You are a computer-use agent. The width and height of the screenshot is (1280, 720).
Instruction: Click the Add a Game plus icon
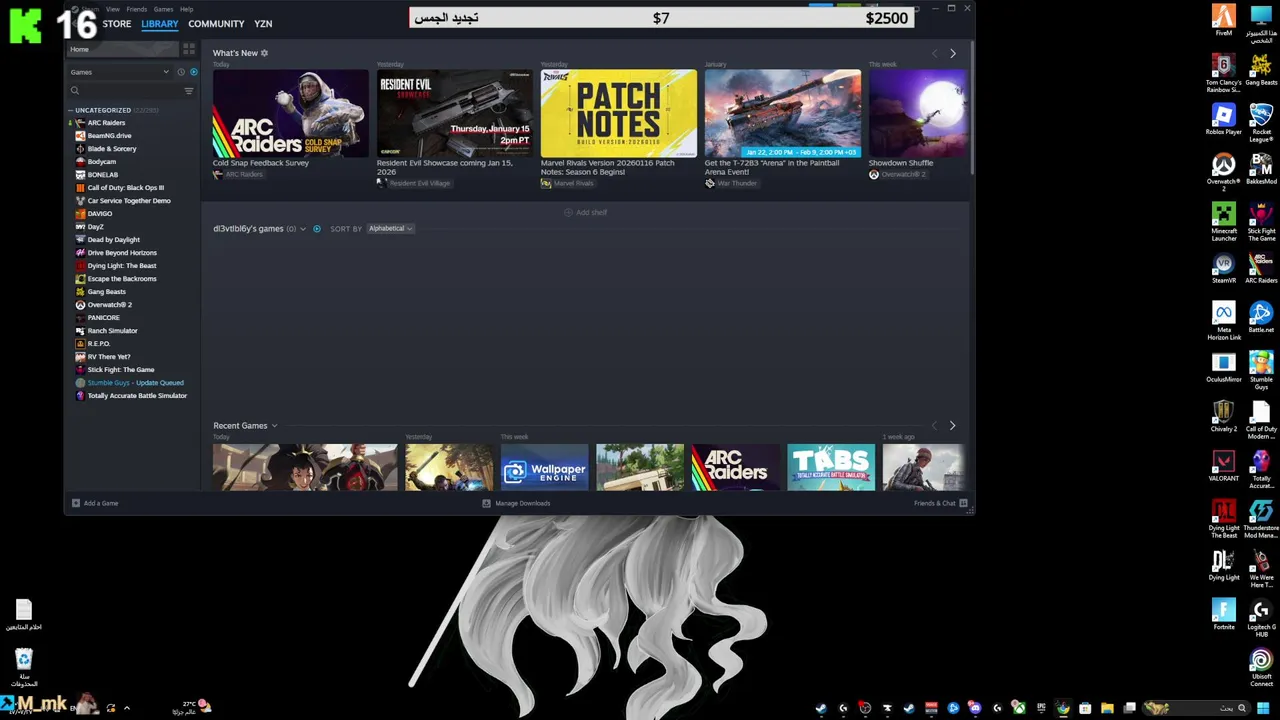(75, 503)
